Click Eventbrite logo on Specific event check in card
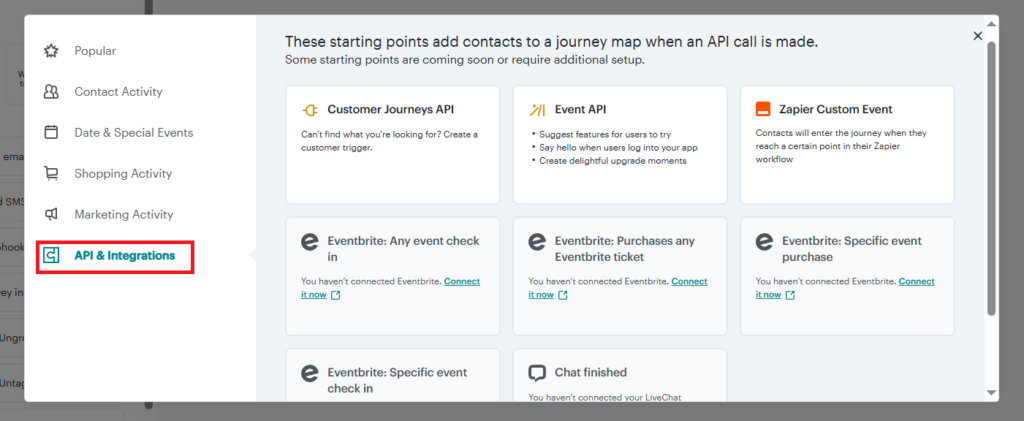 coord(310,373)
